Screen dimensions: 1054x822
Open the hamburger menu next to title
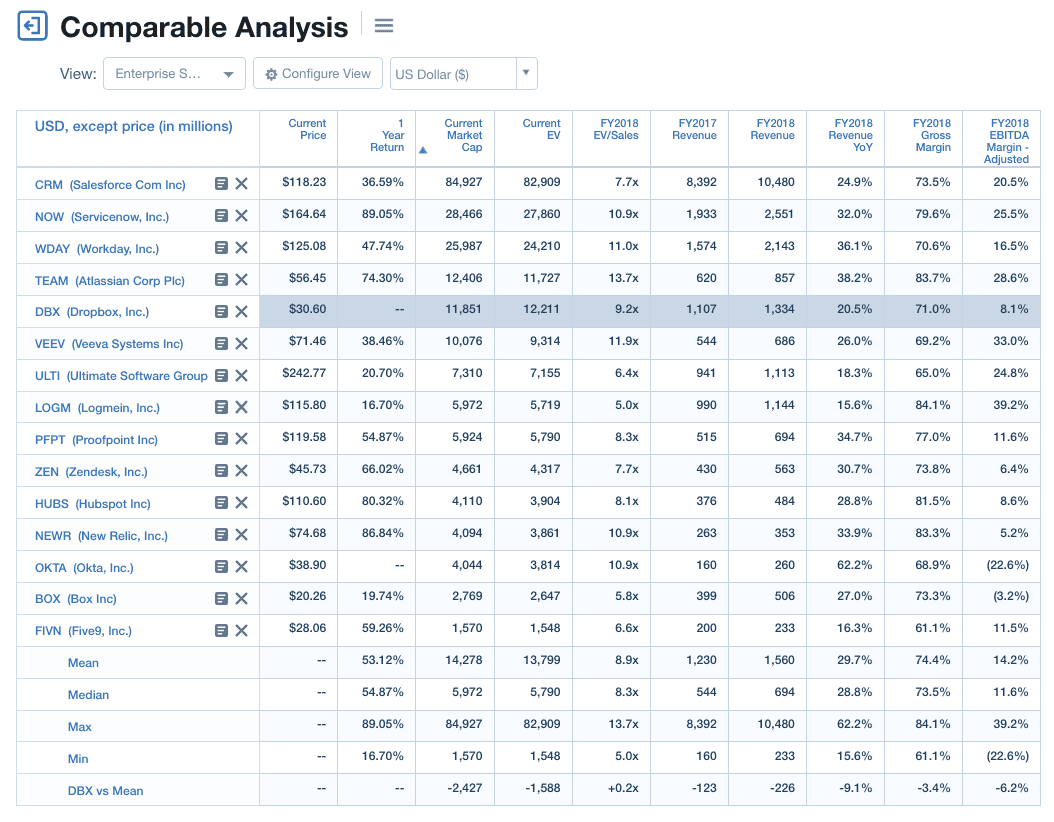click(x=384, y=26)
